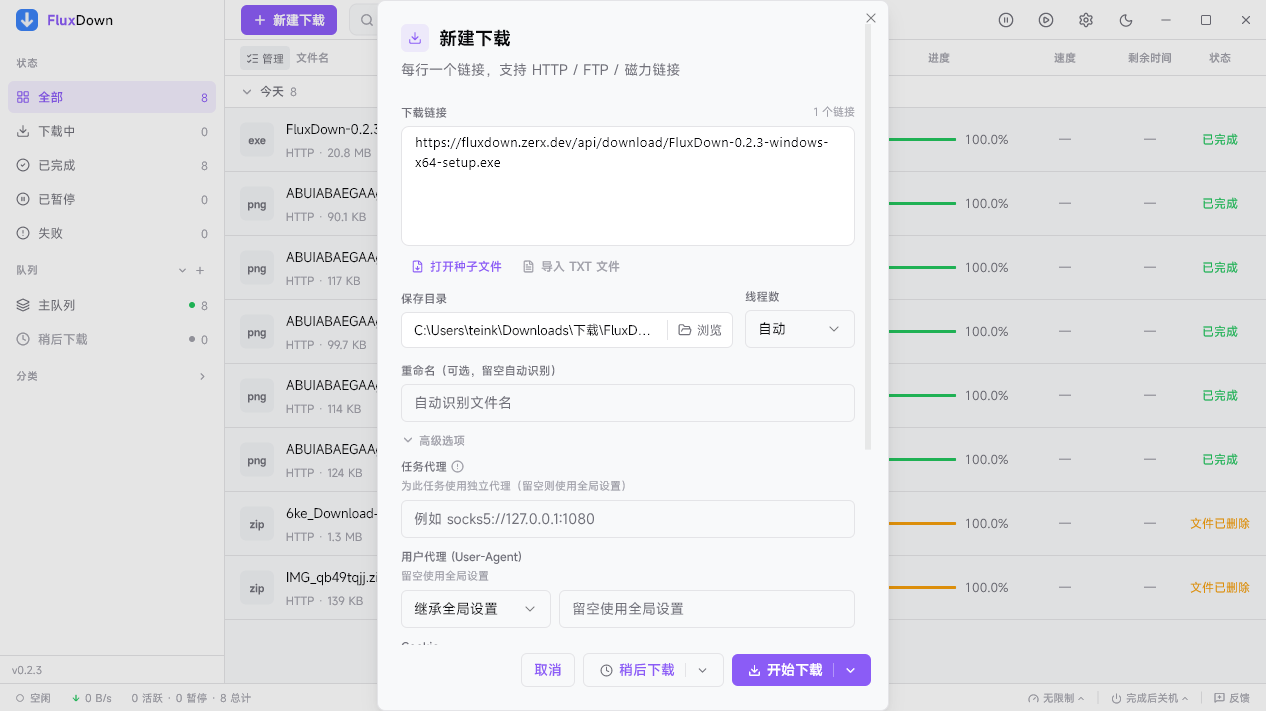Click the download speed indicator in status bar
The width and height of the screenshot is (1266, 711).
(x=91, y=698)
